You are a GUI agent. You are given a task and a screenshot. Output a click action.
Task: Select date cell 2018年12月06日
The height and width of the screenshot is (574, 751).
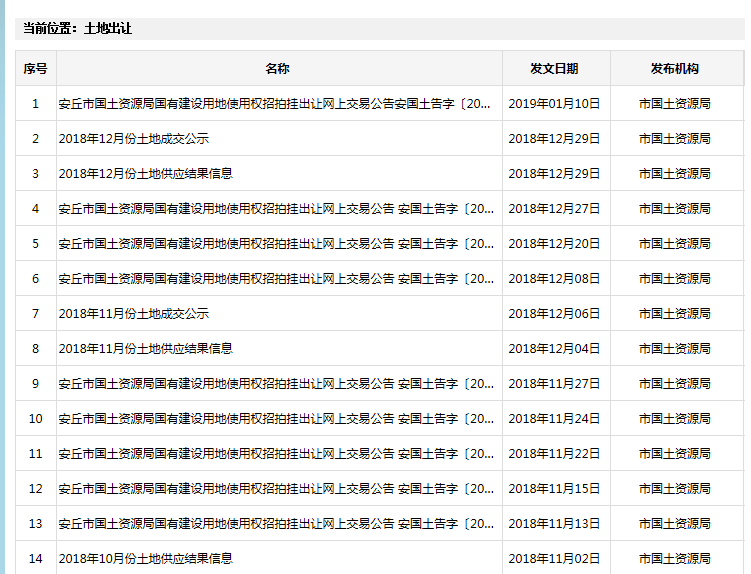[x=554, y=313]
